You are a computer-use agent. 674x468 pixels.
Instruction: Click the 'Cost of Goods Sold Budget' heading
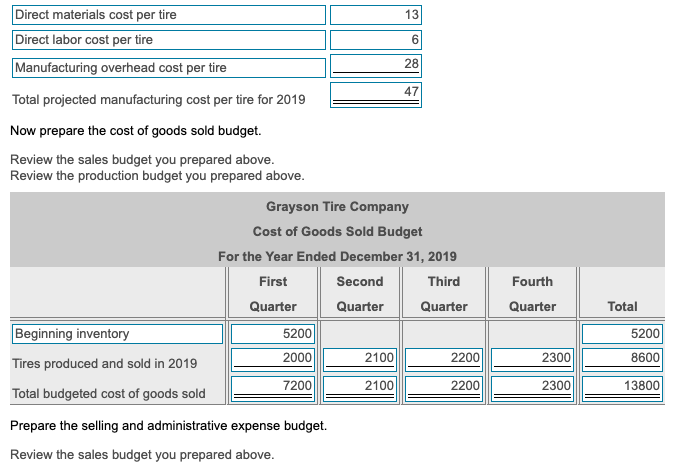point(337,232)
